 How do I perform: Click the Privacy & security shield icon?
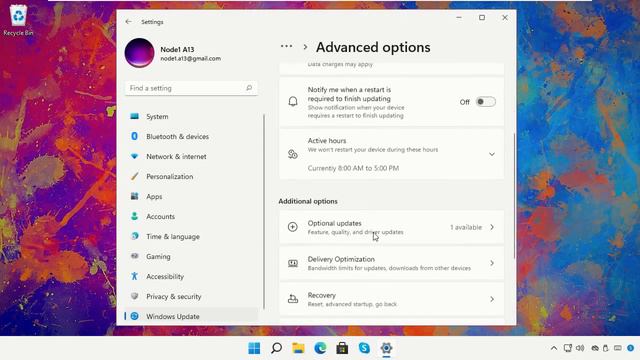coord(134,296)
